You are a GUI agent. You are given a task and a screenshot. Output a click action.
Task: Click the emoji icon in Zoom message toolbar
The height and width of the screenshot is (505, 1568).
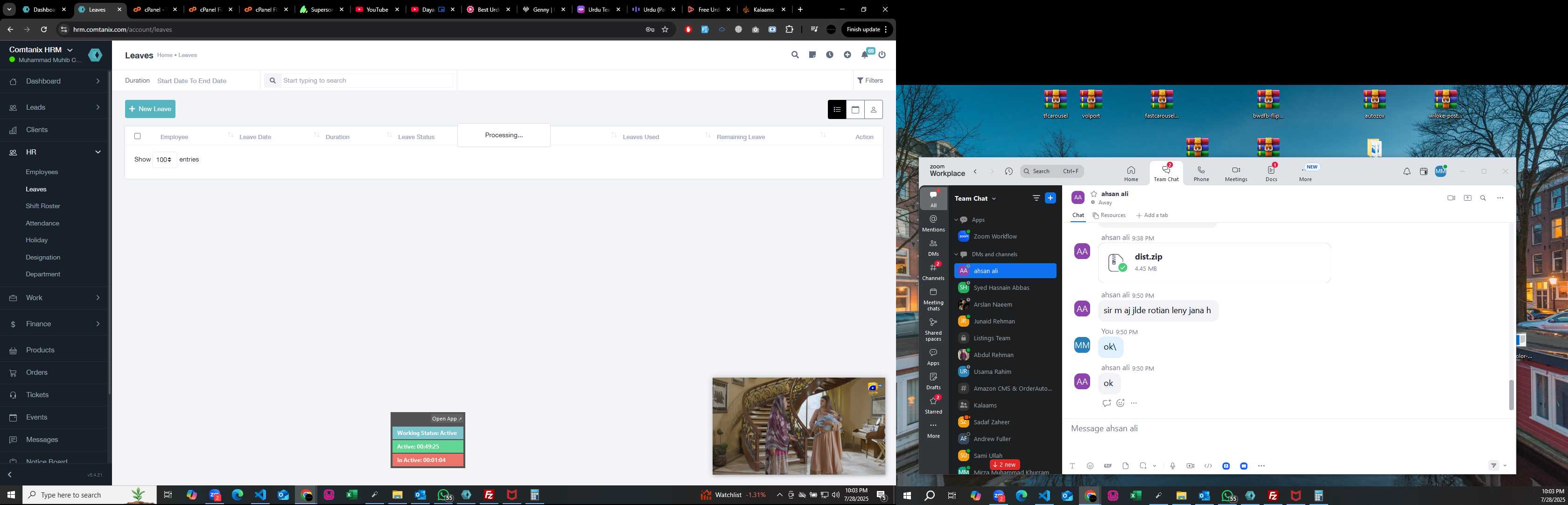1090,466
